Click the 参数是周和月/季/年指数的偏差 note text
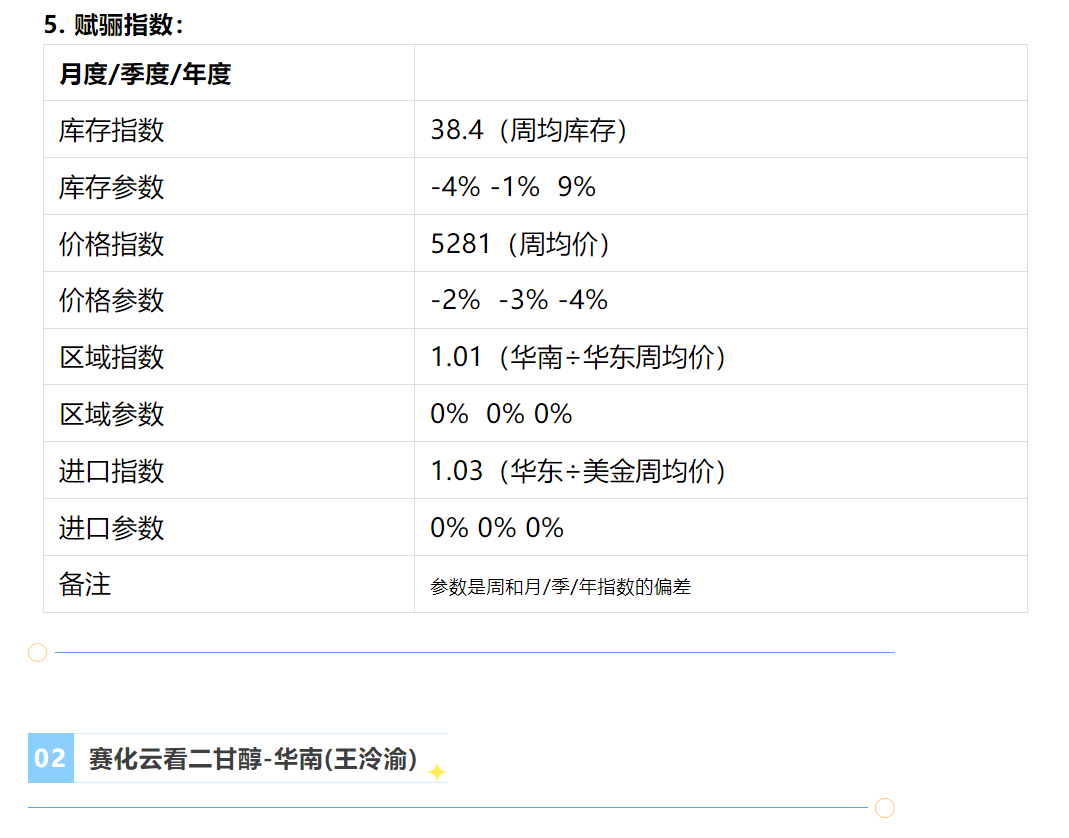The width and height of the screenshot is (1069, 838). (560, 586)
